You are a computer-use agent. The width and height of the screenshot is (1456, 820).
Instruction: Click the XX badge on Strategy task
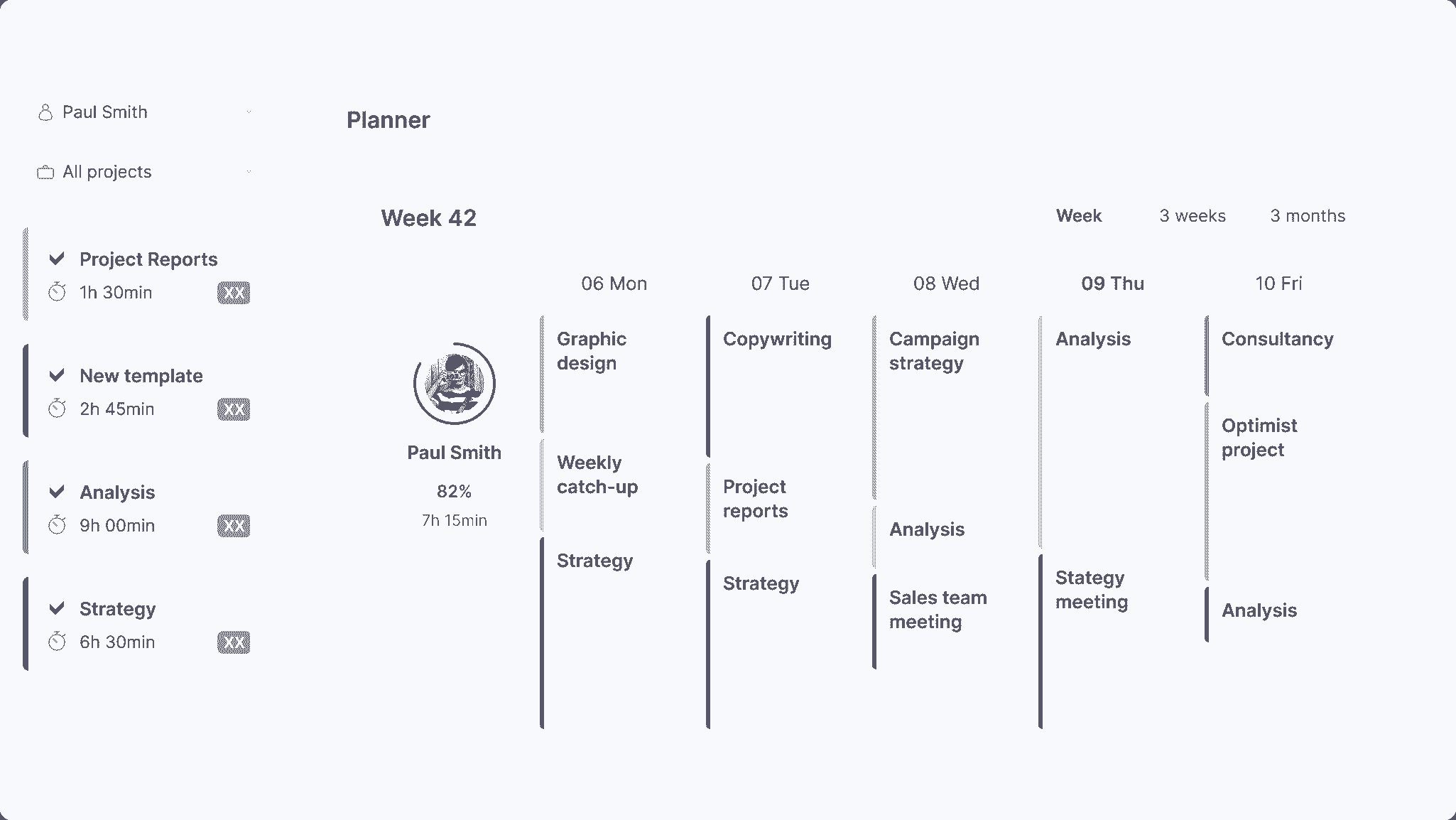tap(233, 642)
